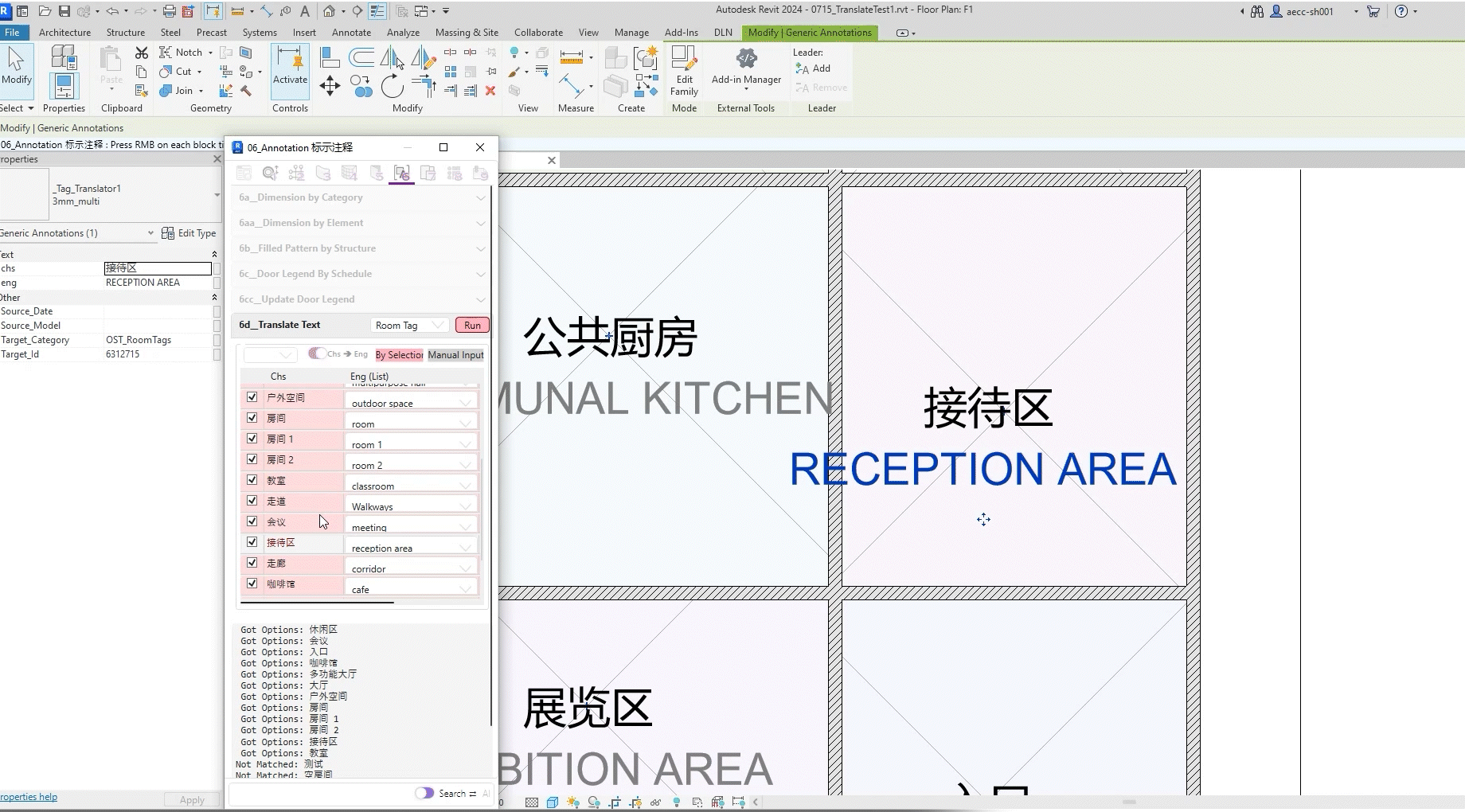Select the Move tool icon
Screen dimensions: 1465x812
point(330,86)
